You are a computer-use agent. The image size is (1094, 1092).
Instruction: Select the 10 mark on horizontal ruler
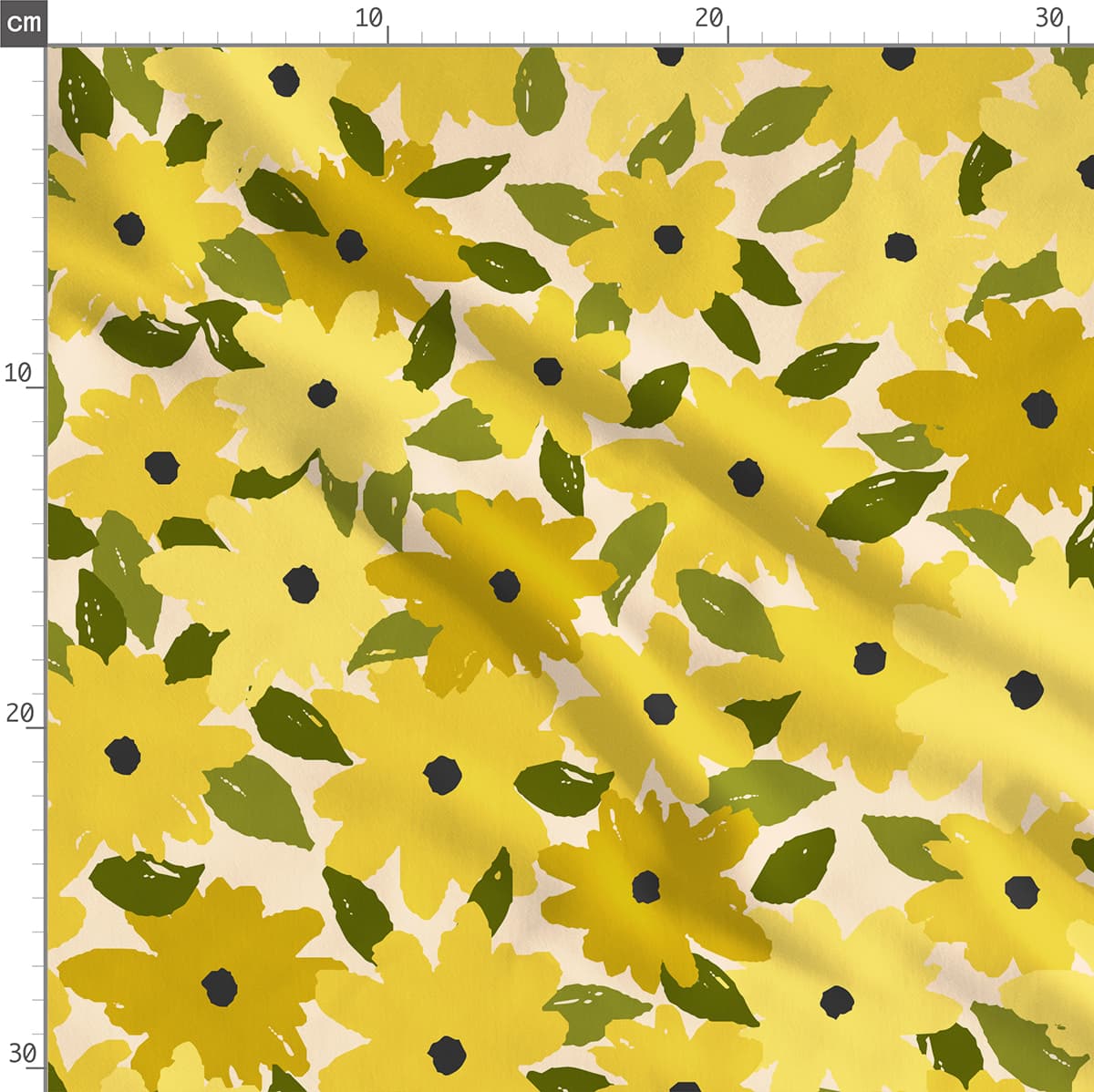[369, 17]
